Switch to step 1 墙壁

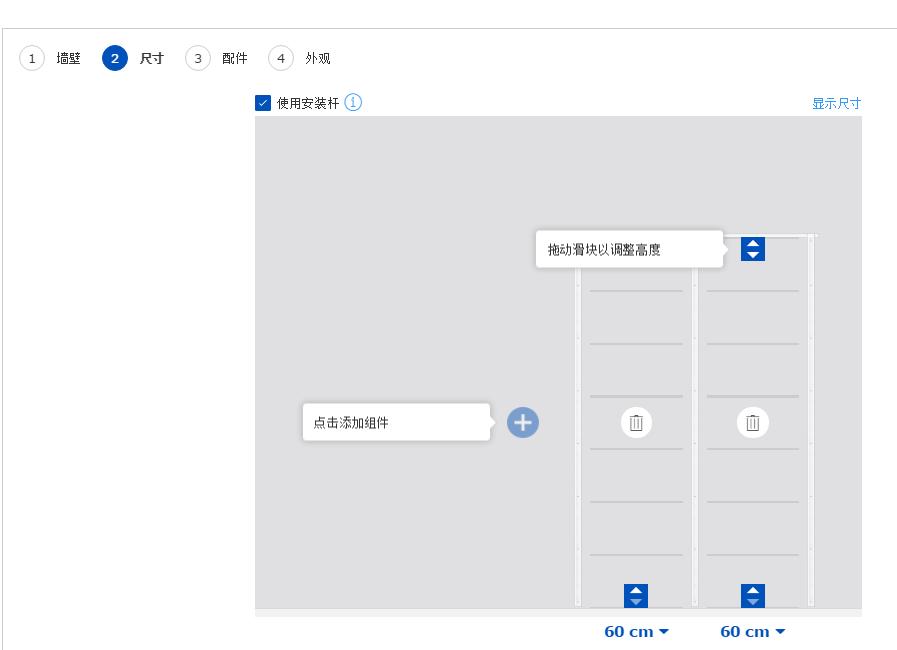click(x=50, y=59)
